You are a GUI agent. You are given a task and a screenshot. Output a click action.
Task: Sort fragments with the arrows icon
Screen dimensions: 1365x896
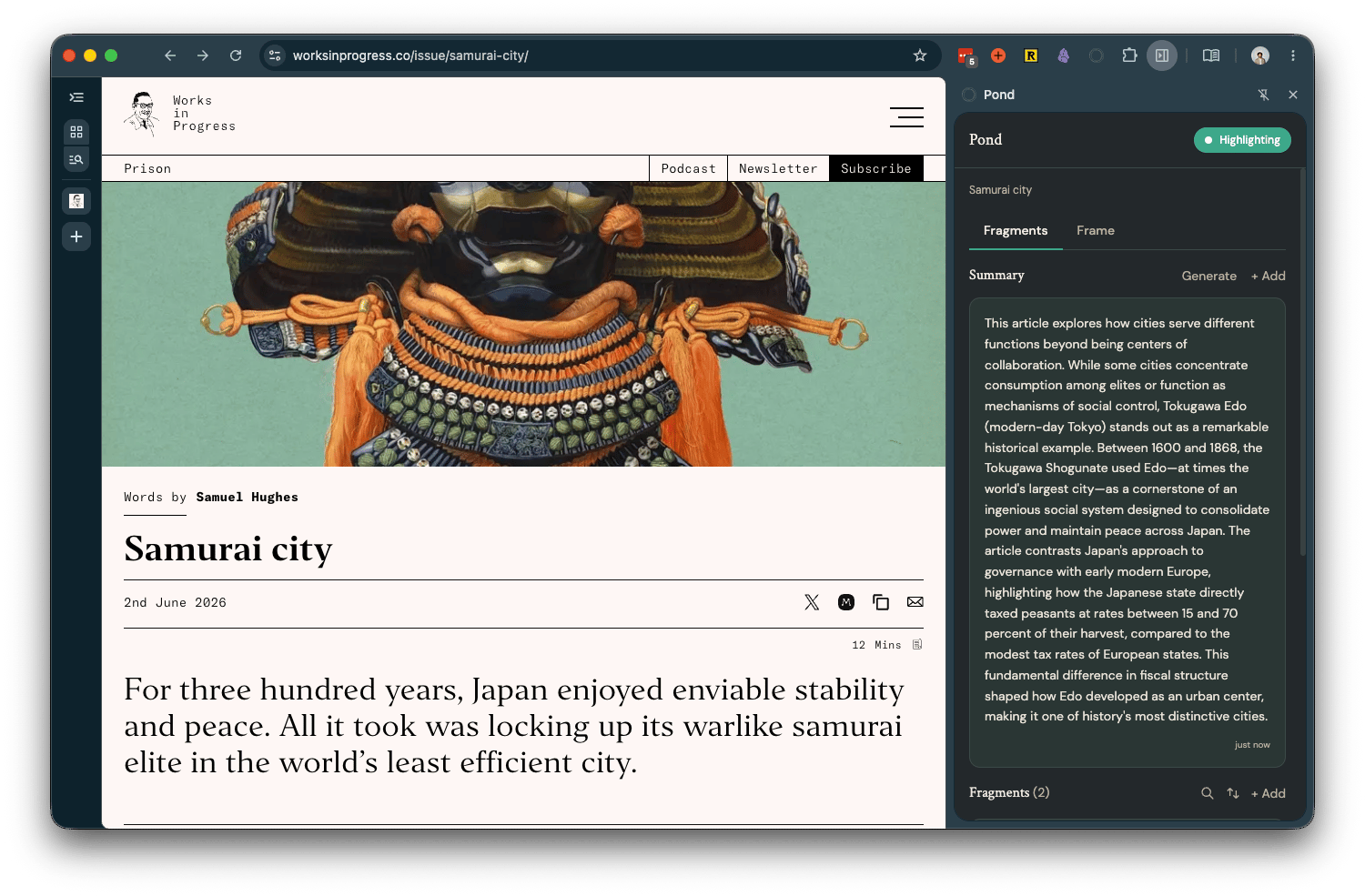1233,793
